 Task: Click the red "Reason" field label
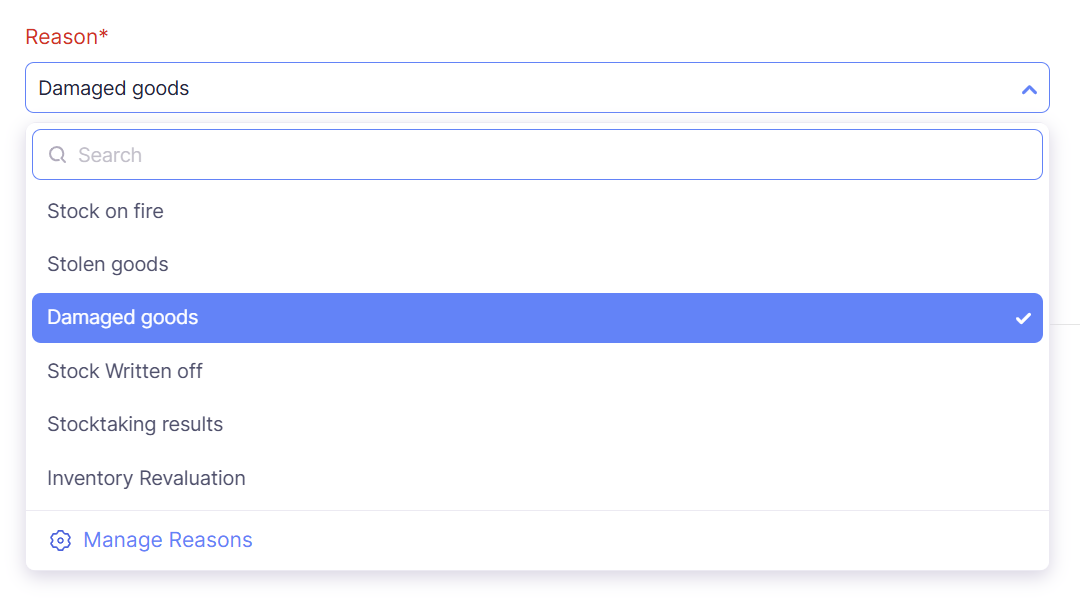point(61,37)
